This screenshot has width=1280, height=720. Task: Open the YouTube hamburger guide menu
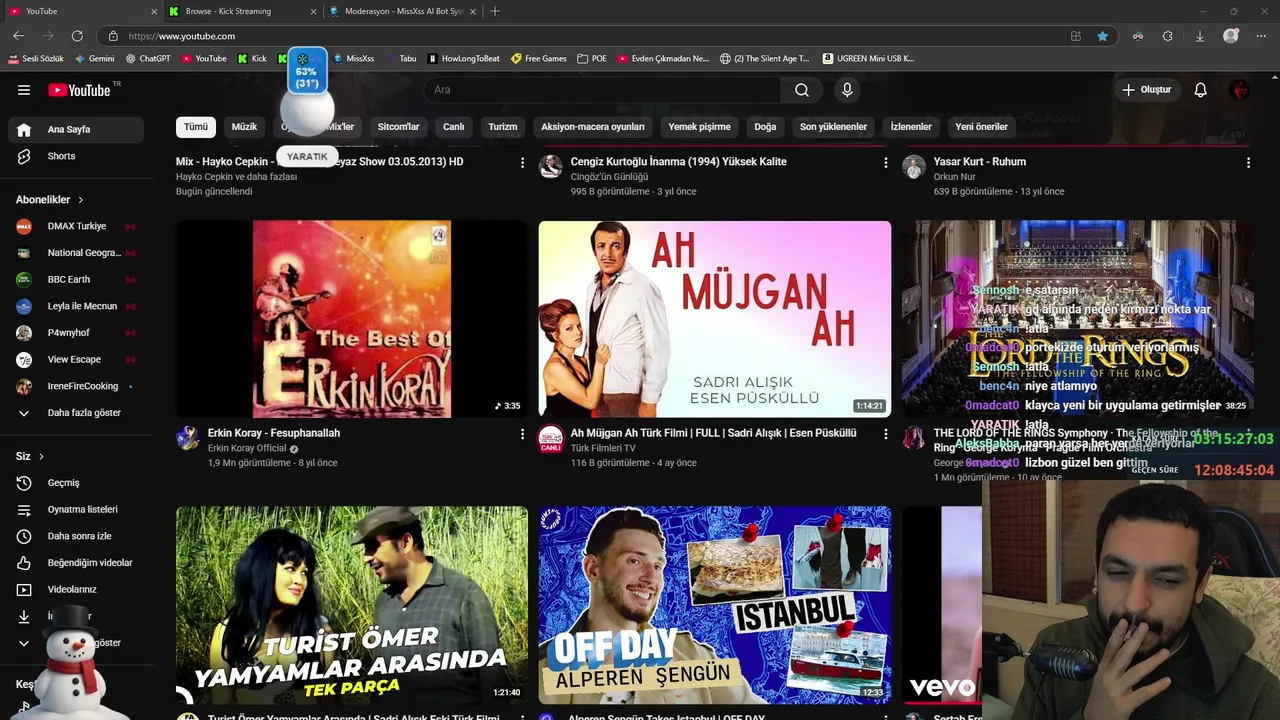coord(24,90)
